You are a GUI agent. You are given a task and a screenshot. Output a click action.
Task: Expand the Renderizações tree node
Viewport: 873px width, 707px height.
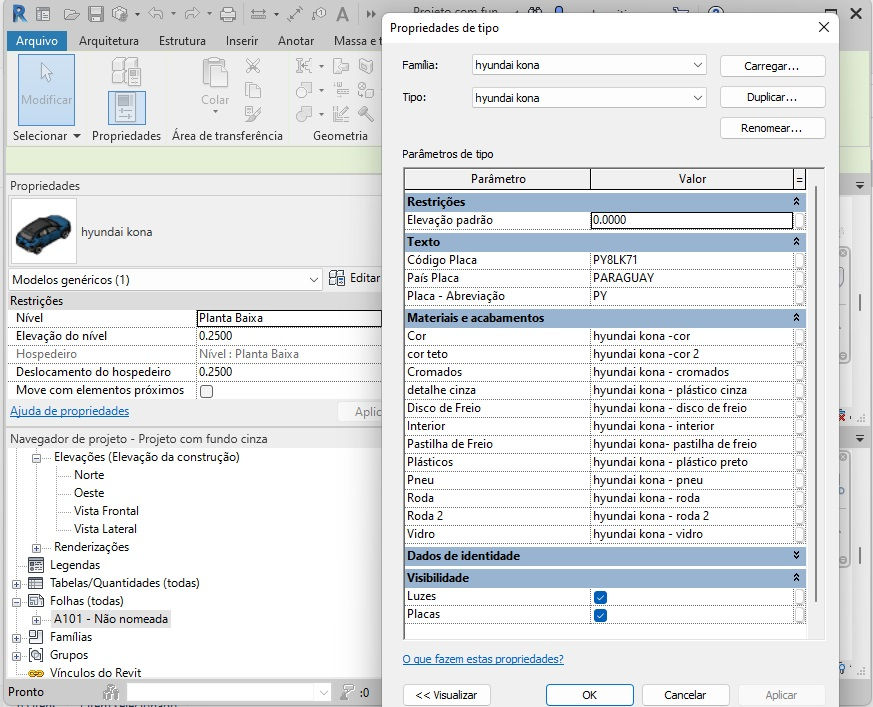point(37,548)
